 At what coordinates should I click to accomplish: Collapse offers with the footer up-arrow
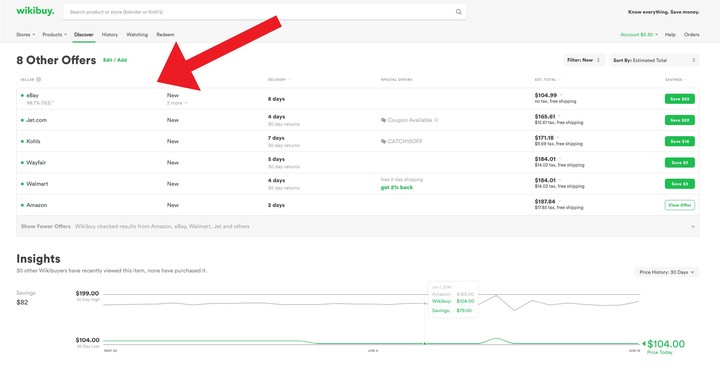(693, 226)
